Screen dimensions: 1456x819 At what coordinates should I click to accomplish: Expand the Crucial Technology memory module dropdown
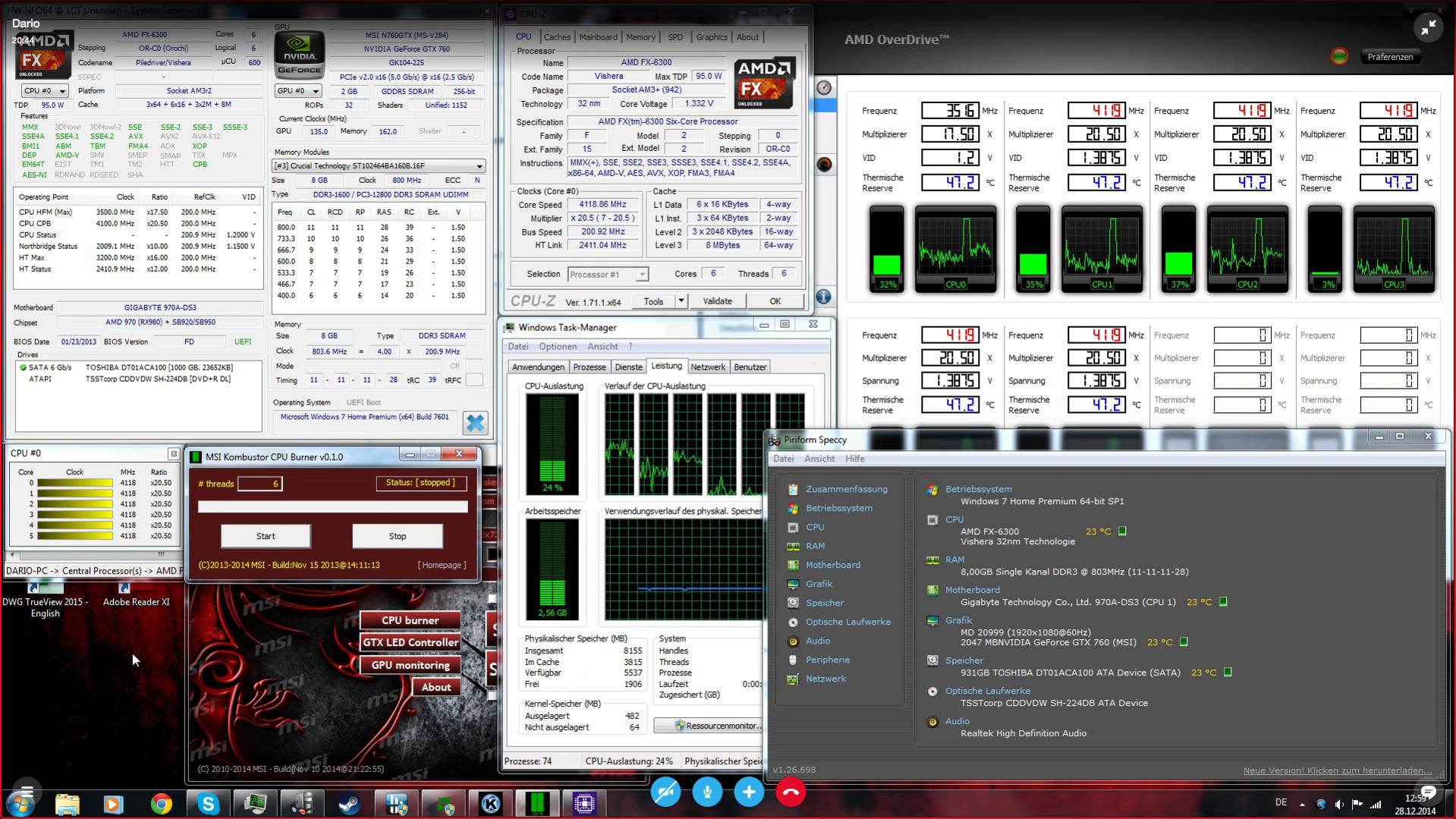(379, 166)
